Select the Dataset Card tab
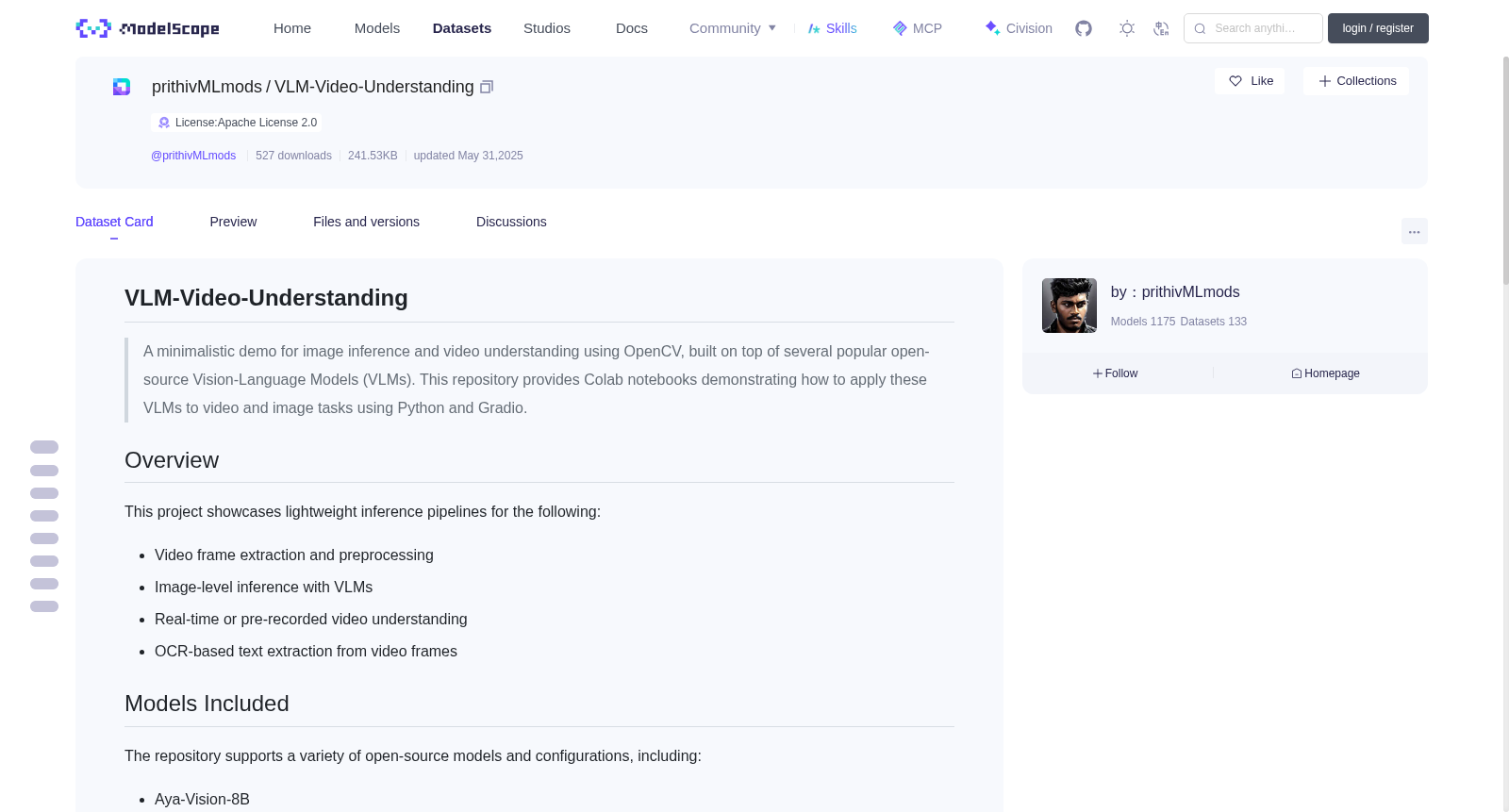 click(114, 222)
